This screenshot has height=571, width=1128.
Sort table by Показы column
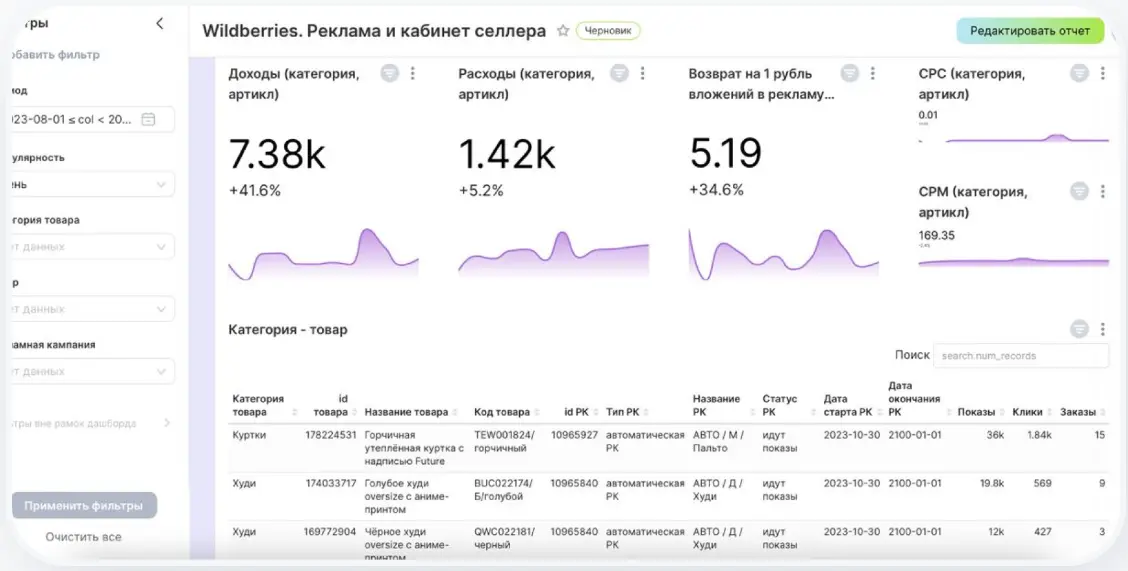[x=1001, y=413]
